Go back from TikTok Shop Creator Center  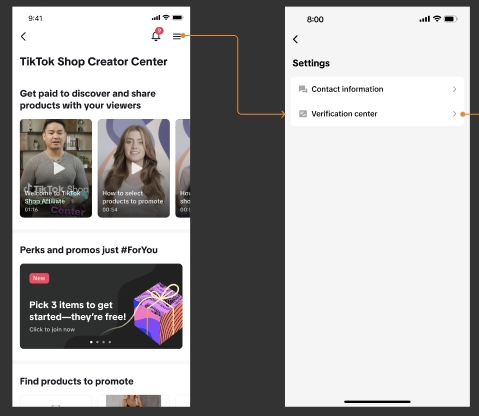click(23, 36)
